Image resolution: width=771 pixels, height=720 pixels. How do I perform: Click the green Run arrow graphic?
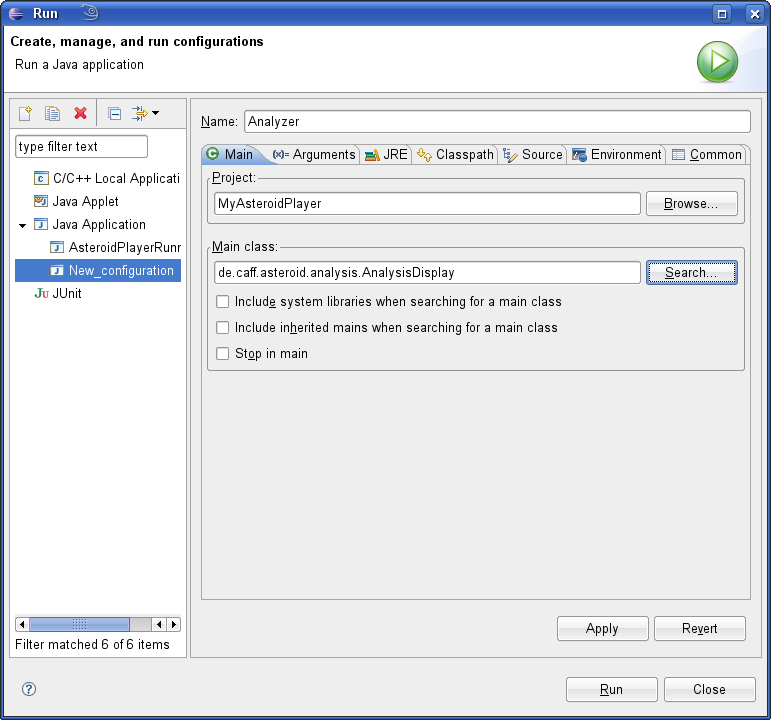[x=717, y=62]
